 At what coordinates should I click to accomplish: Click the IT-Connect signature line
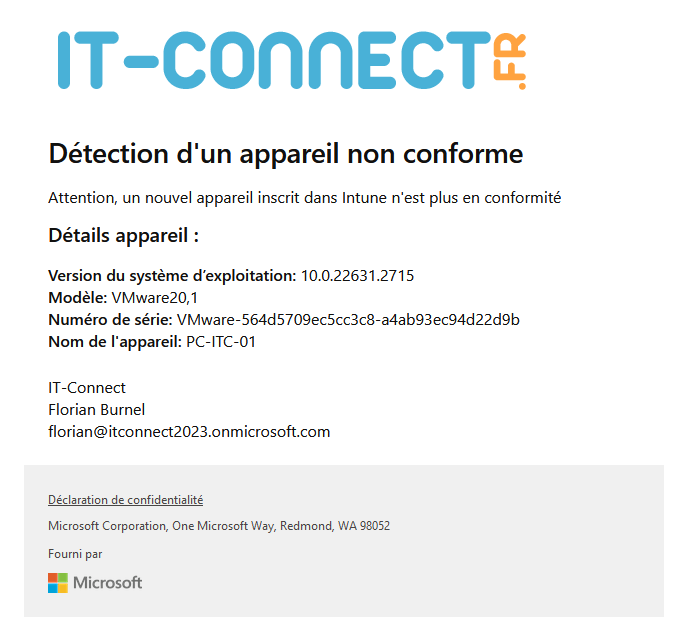pos(87,388)
